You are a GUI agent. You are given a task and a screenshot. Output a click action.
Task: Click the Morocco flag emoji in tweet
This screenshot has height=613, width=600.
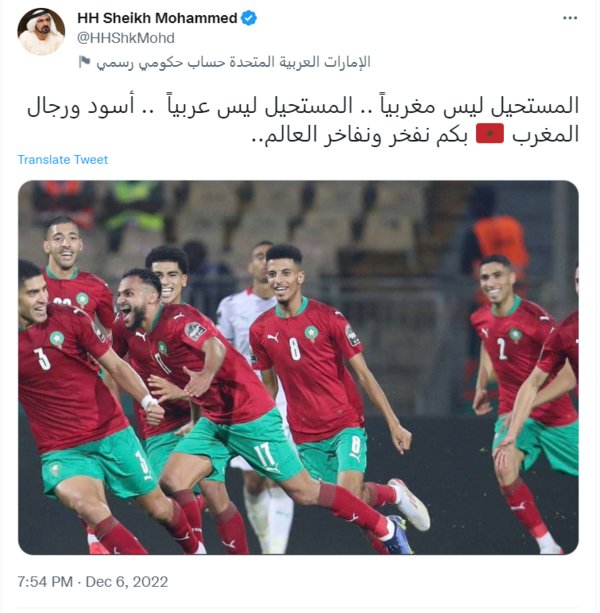click(x=489, y=134)
